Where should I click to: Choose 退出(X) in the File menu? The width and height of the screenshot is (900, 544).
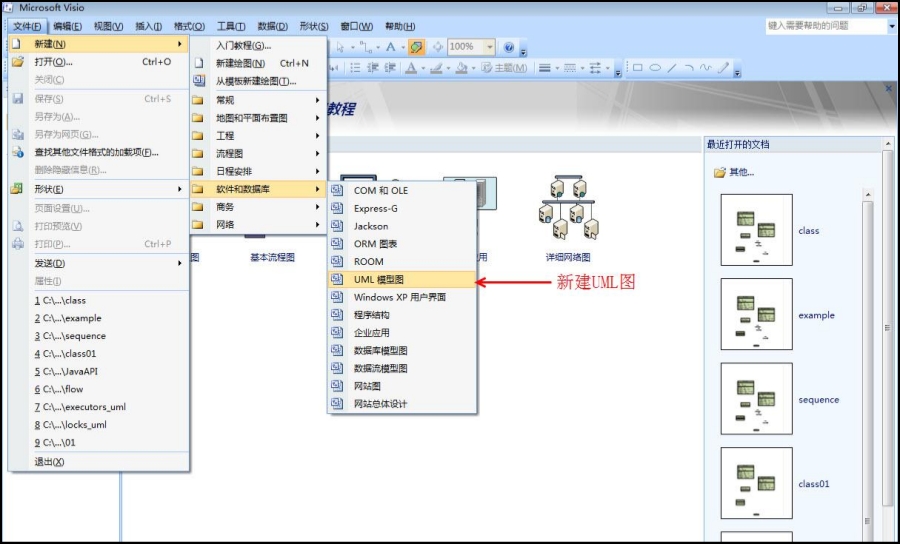coord(99,462)
